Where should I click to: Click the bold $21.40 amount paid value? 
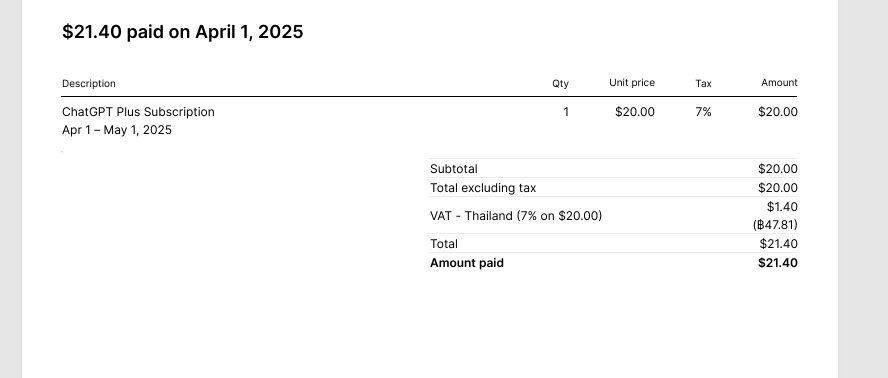pyautogui.click(x=778, y=263)
